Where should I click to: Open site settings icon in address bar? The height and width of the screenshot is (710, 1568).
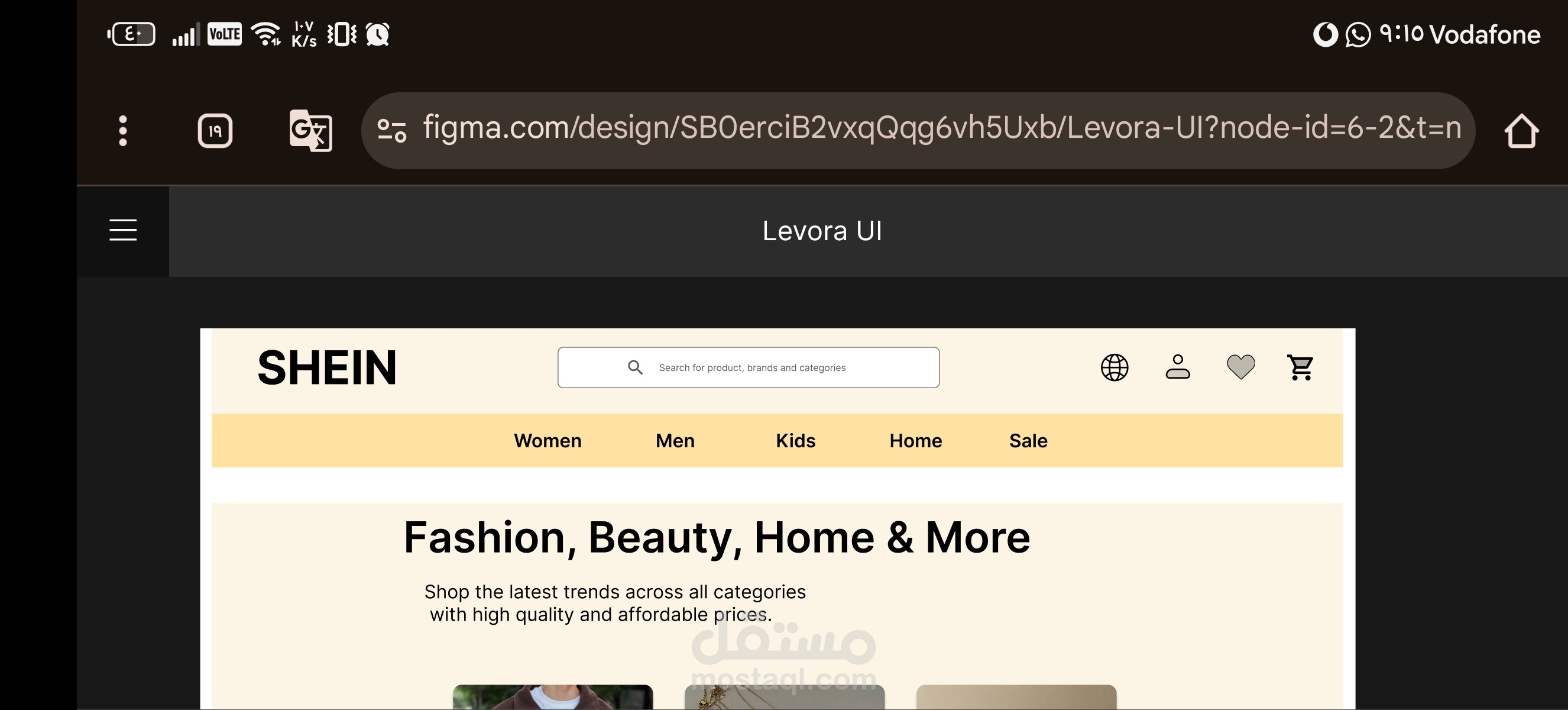coord(391,130)
